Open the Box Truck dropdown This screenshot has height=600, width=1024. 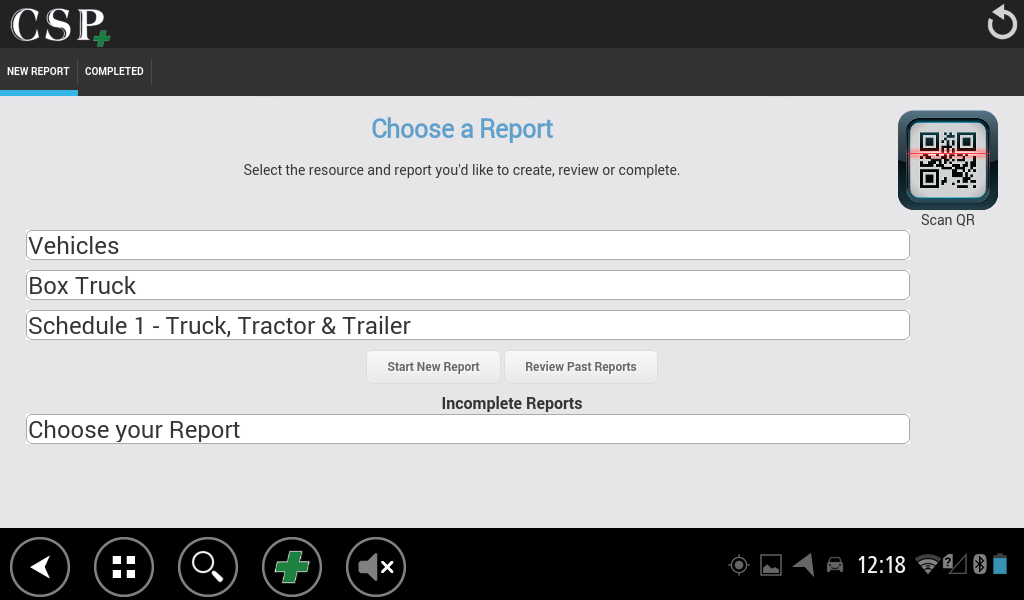point(468,285)
